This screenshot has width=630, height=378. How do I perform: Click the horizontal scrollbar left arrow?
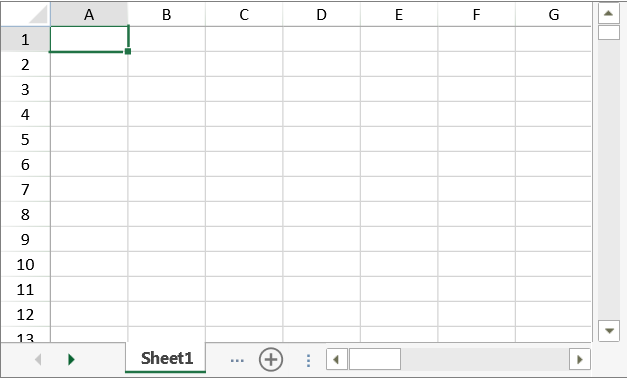[x=336, y=359]
